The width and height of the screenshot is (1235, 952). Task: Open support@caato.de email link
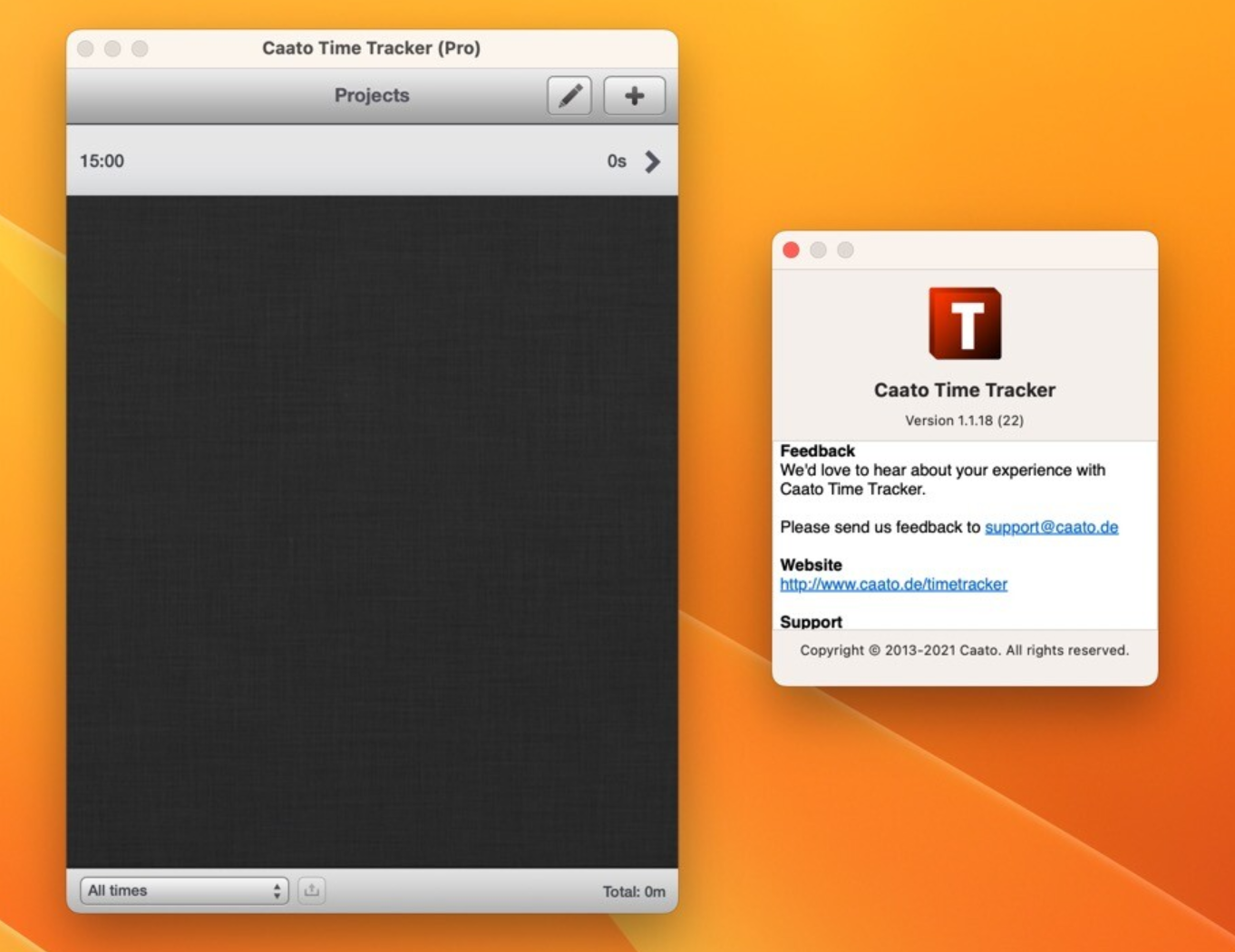[x=1051, y=527]
